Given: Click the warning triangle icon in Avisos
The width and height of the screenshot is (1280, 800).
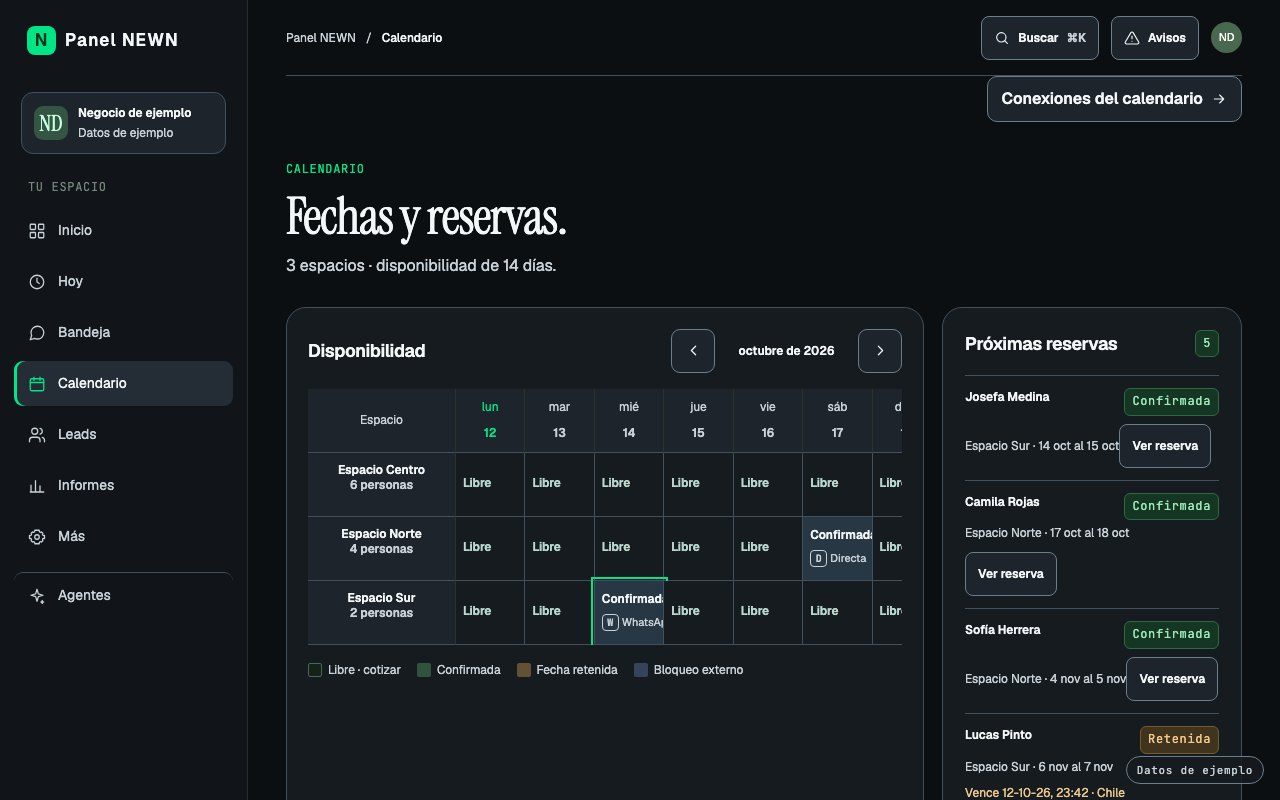Looking at the screenshot, I should click(x=1132, y=38).
